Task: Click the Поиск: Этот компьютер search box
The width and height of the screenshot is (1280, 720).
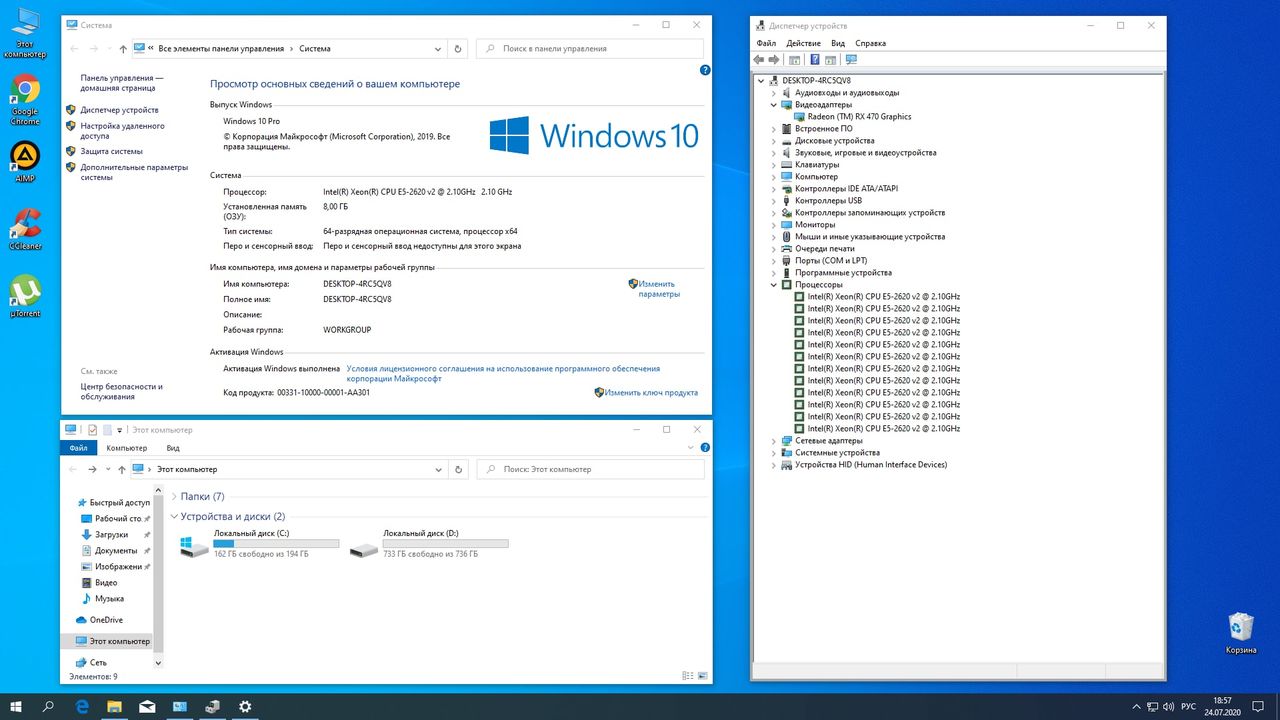Action: tap(589, 469)
